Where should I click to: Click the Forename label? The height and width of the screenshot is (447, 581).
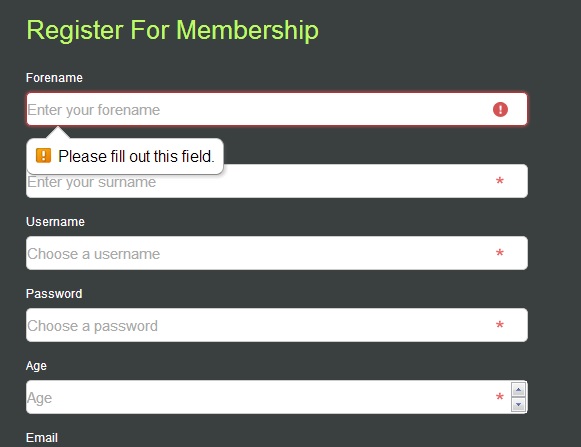click(54, 78)
